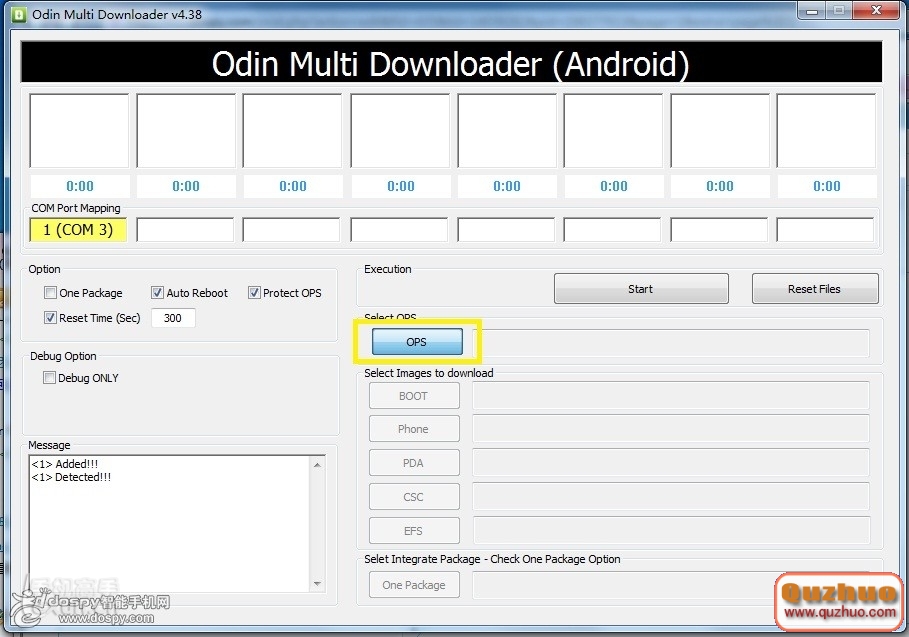Click the Reset Time value field showing 300

173,318
